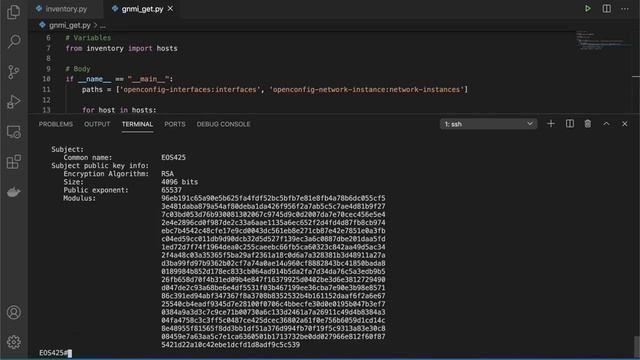
Task: Click the breadcrumb ellipsis after gnmi_get.py
Action: point(103,25)
